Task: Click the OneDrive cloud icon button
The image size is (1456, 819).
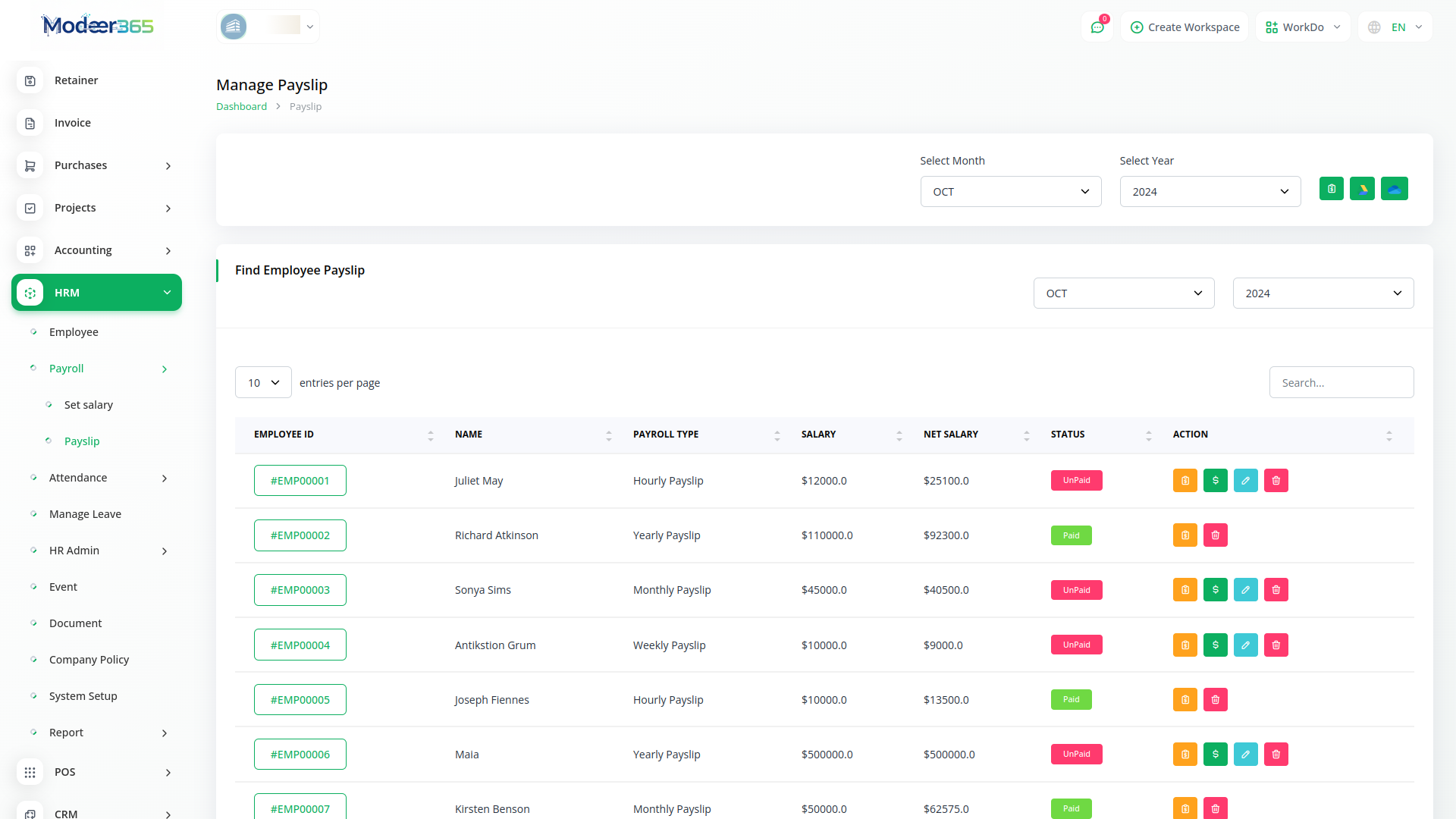Action: coord(1395,189)
